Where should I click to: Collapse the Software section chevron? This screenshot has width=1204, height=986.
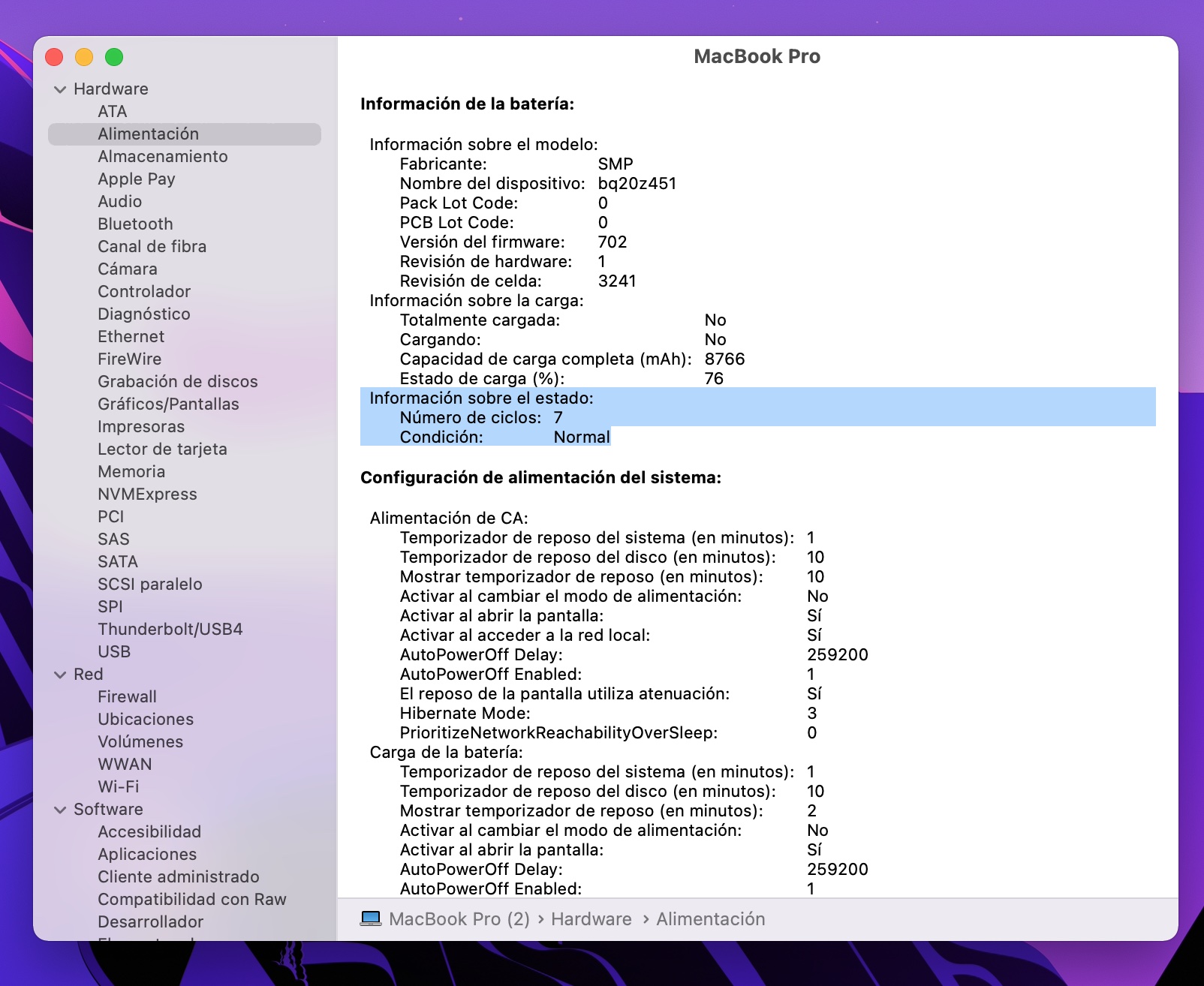[x=60, y=810]
